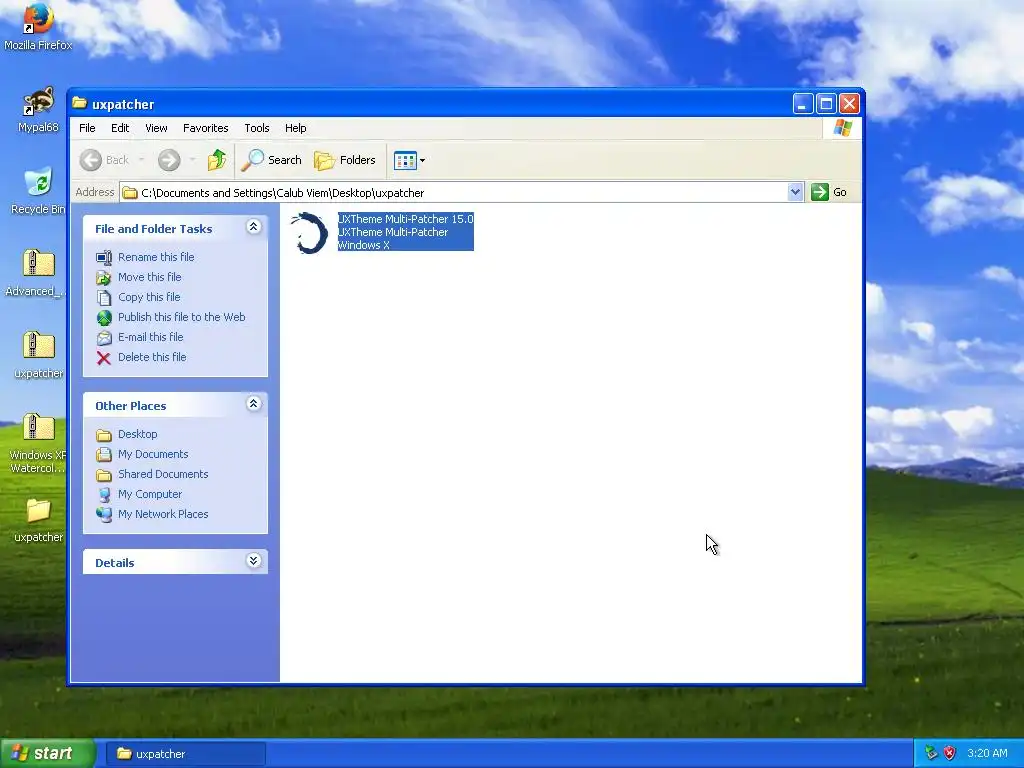This screenshot has width=1024, height=768.
Task: Click the envelope E-mail icon
Action: click(104, 338)
